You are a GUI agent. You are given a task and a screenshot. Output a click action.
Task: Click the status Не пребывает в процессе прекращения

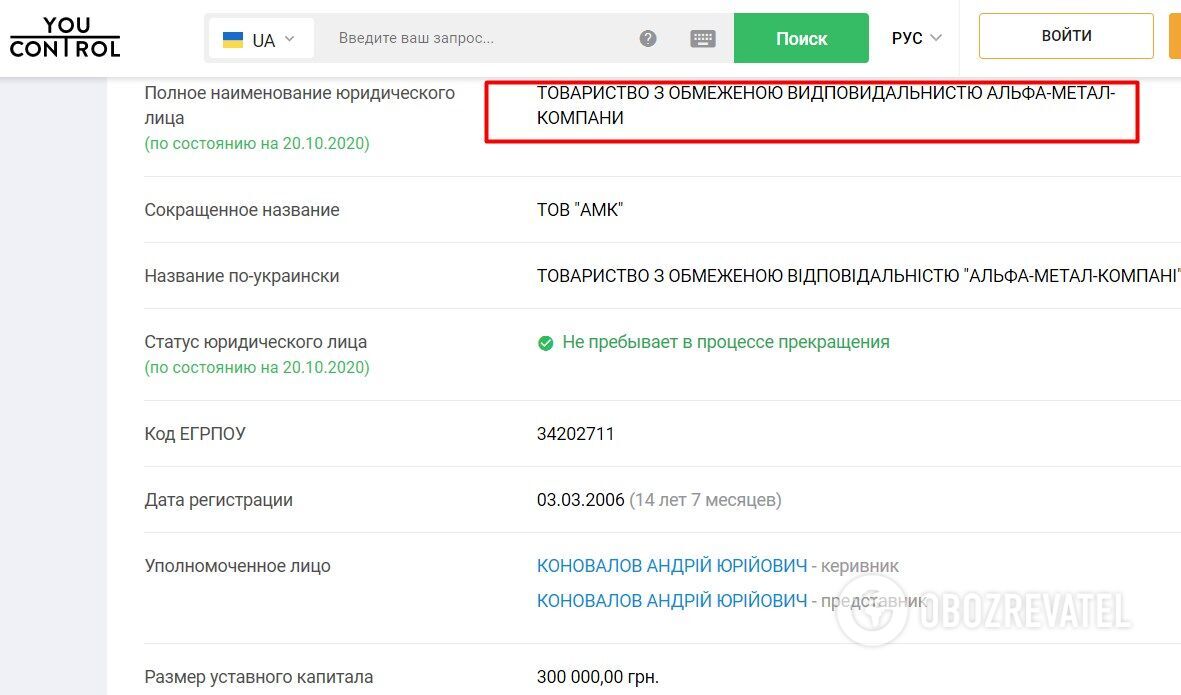(723, 342)
